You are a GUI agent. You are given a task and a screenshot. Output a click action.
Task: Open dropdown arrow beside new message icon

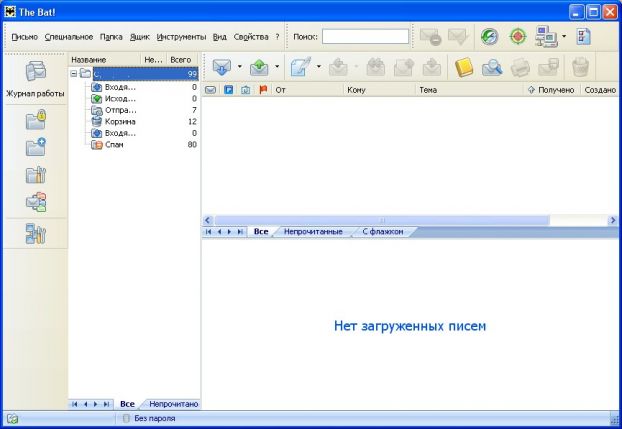click(x=319, y=67)
